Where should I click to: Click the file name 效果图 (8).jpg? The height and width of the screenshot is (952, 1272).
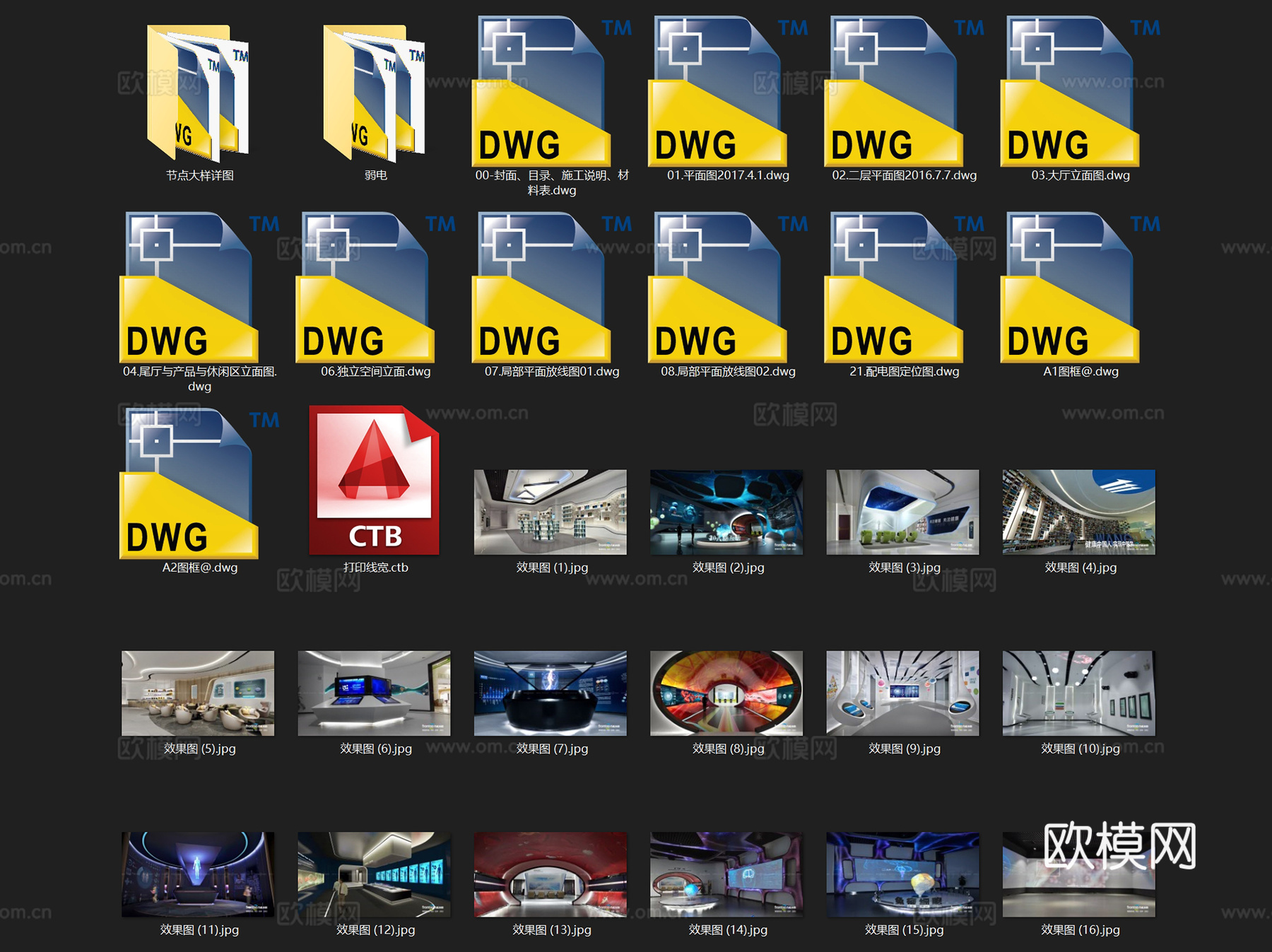point(728,748)
